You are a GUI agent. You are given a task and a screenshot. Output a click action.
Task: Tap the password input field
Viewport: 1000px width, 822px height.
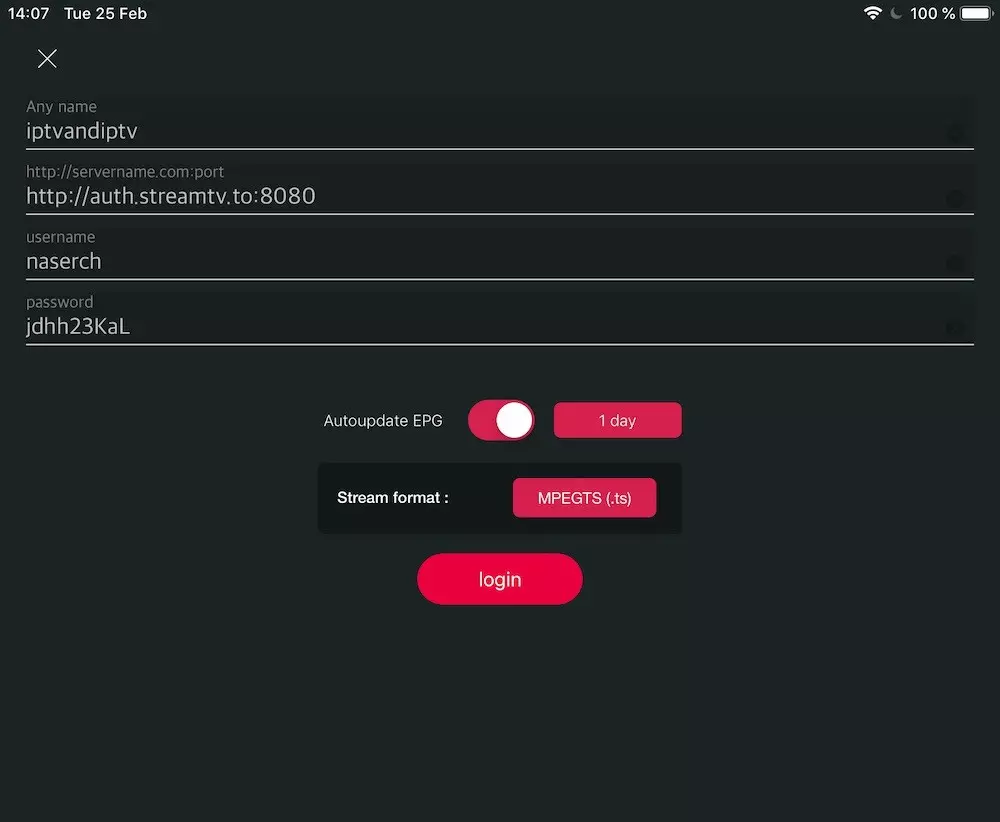[x=450, y=326]
